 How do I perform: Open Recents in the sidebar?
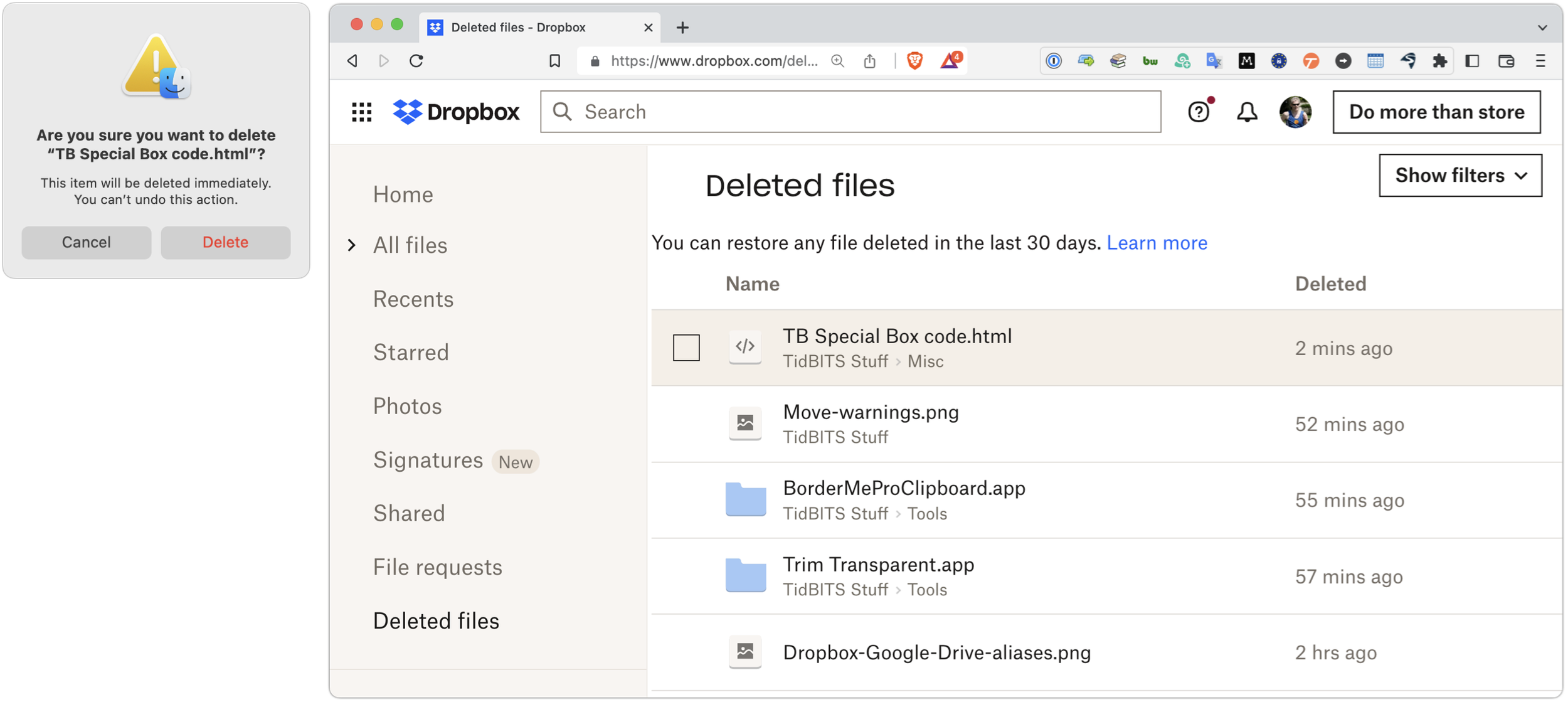click(413, 299)
